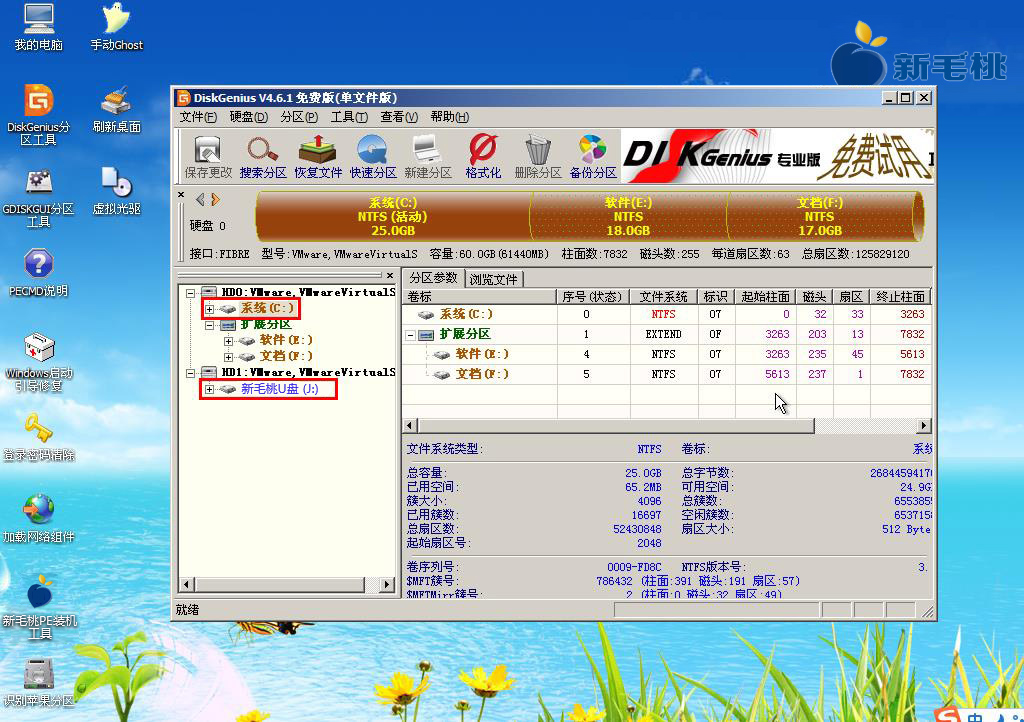
Task: Click the 格式化 toolbar icon
Action: pyautogui.click(x=483, y=157)
